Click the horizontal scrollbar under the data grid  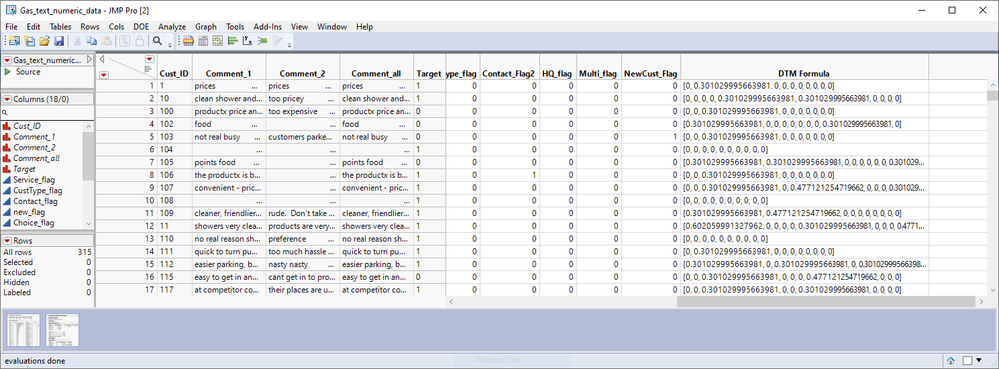coord(826,301)
